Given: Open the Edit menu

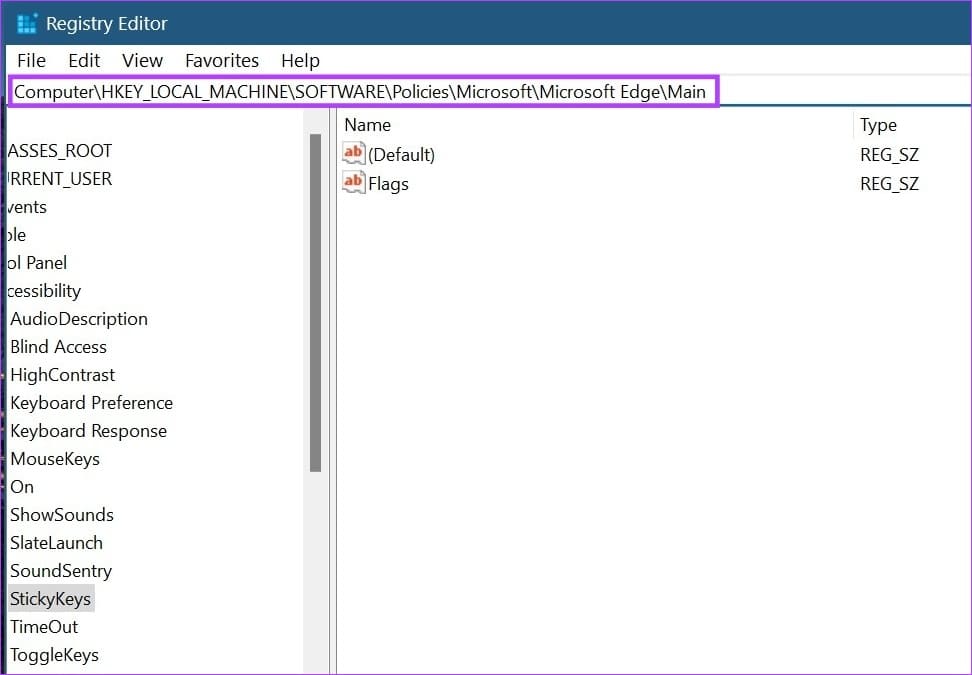Looking at the screenshot, I should pyautogui.click(x=84, y=61).
